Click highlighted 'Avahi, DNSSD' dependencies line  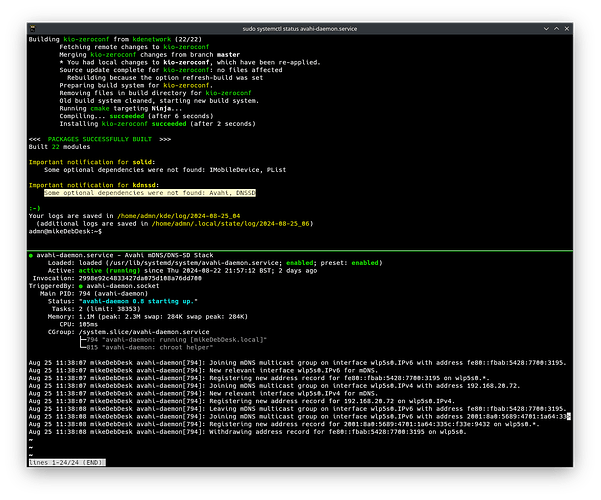click(x=149, y=193)
